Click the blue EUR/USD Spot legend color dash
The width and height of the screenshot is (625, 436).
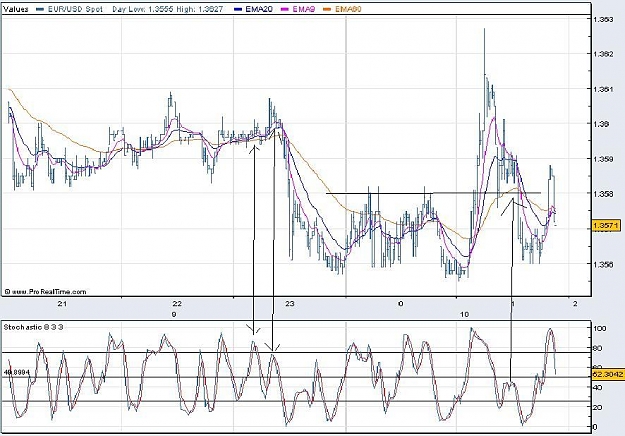(40, 9)
